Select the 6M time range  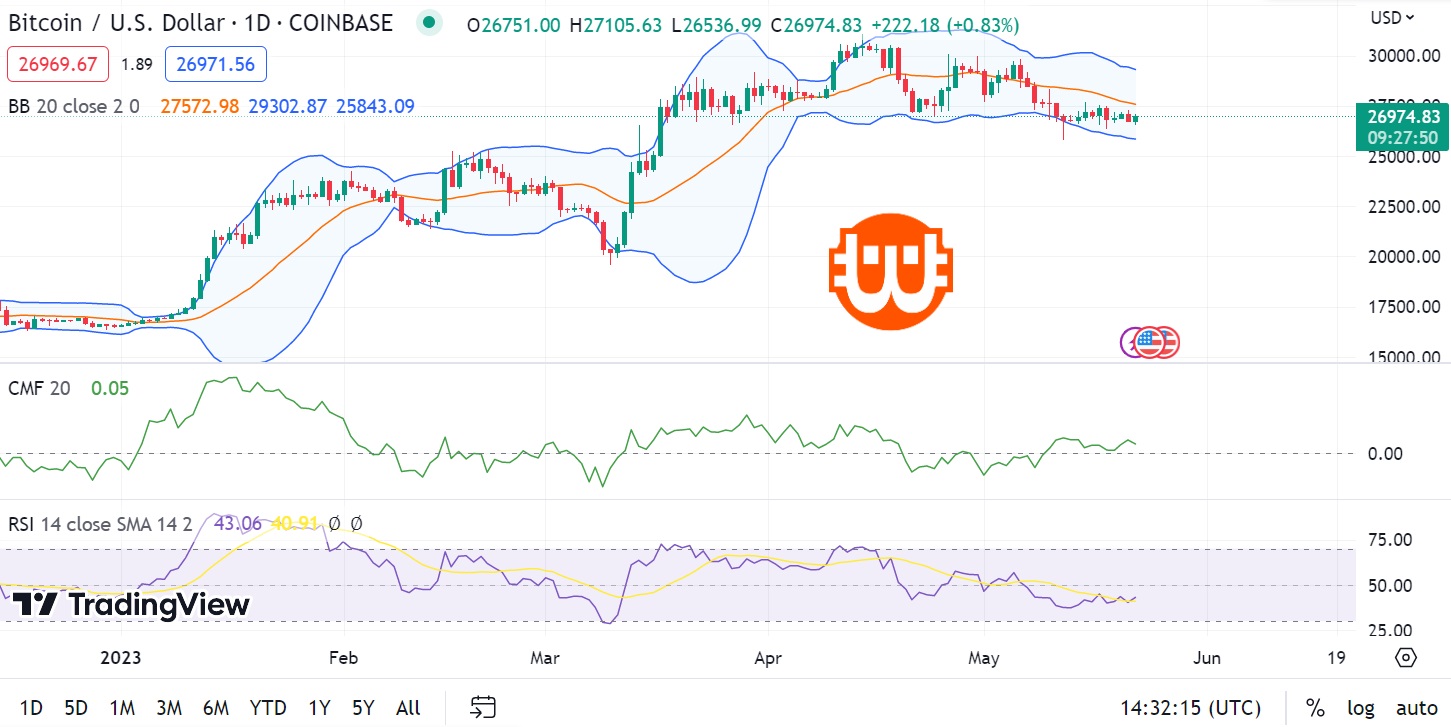(x=215, y=708)
